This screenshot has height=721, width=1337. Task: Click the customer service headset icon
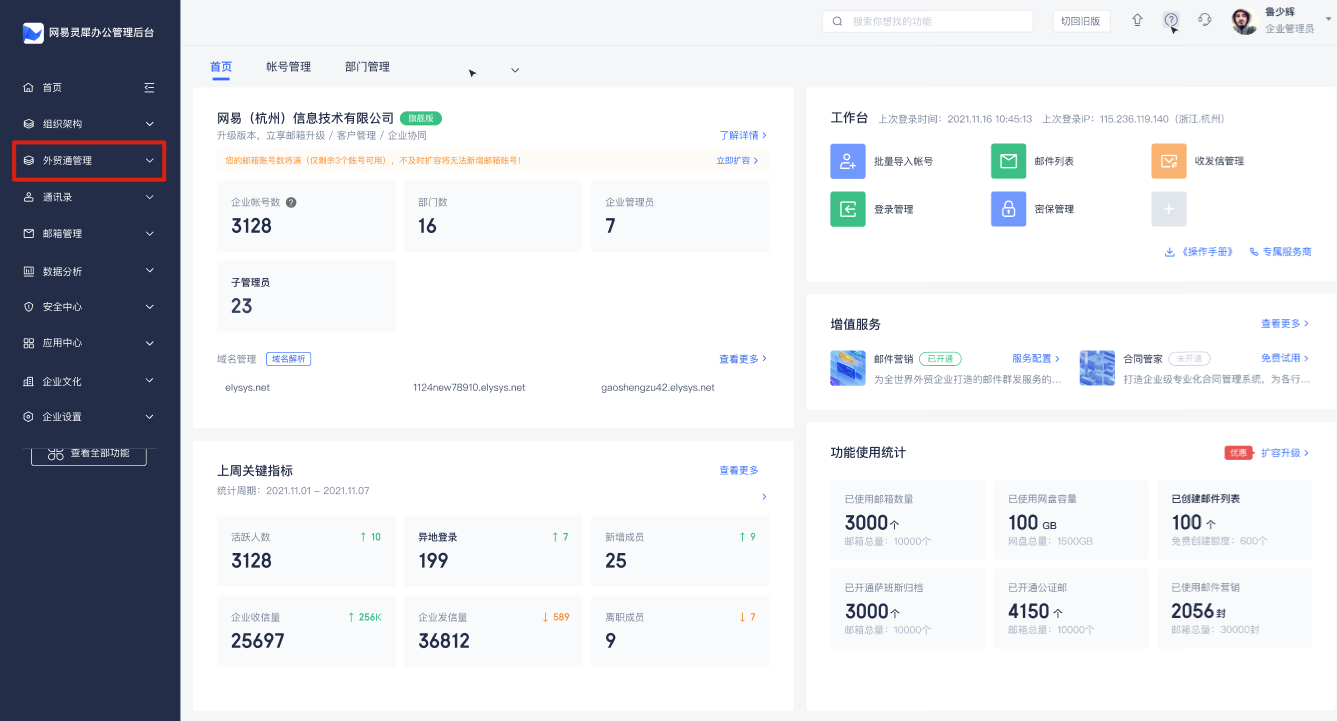1204,20
